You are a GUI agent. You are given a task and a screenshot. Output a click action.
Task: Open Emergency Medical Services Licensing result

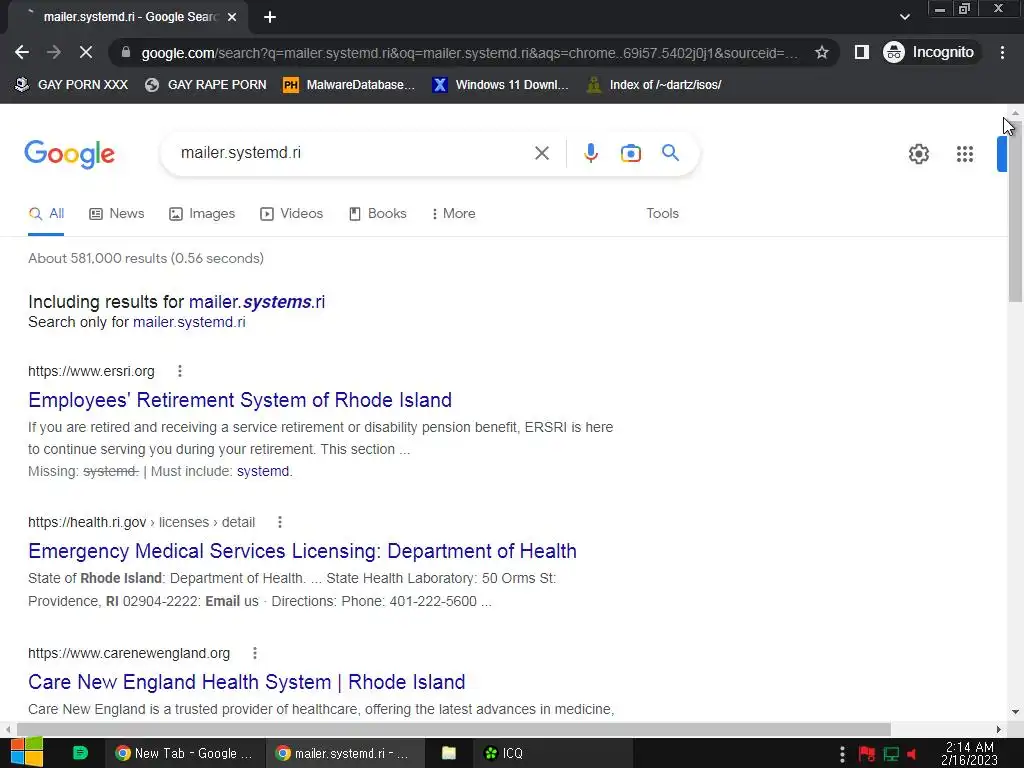coord(302,551)
